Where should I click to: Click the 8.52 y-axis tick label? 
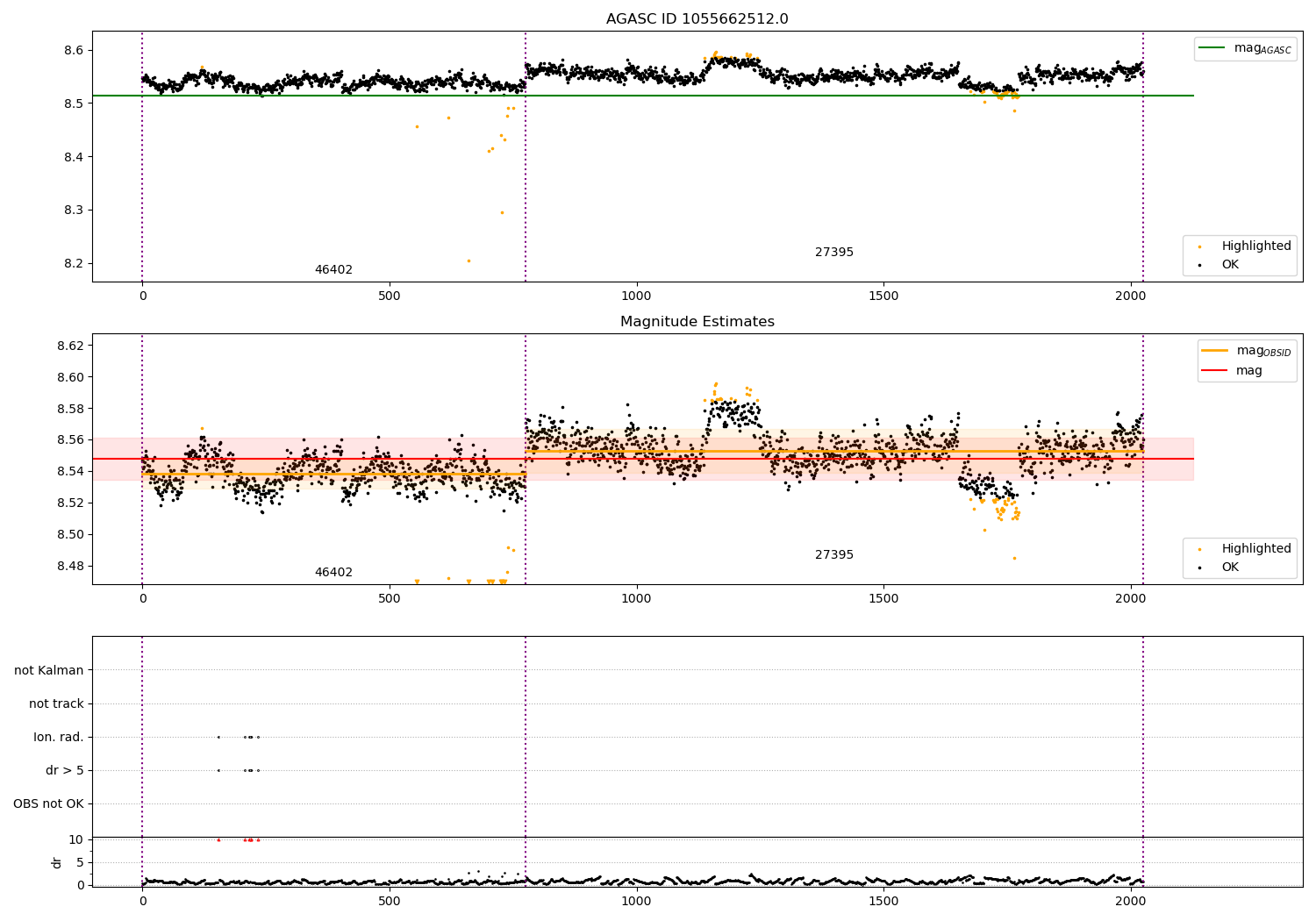[x=70, y=503]
